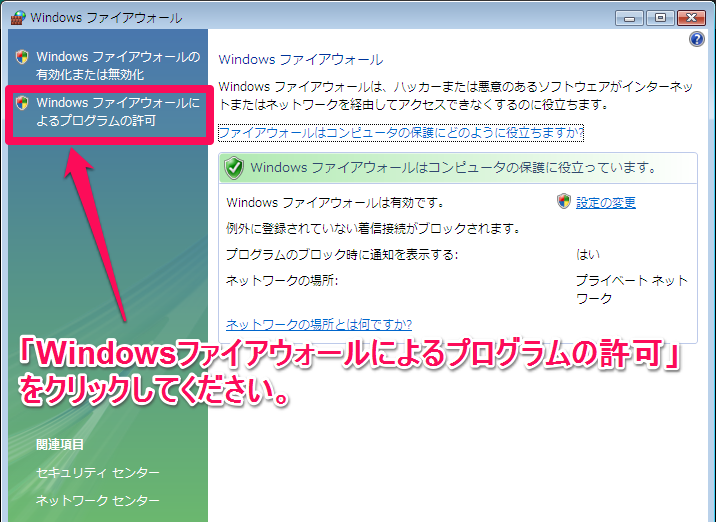This screenshot has width=716, height=522.
Task: Close the Windows ファイアウォール window
Action: 691,18
